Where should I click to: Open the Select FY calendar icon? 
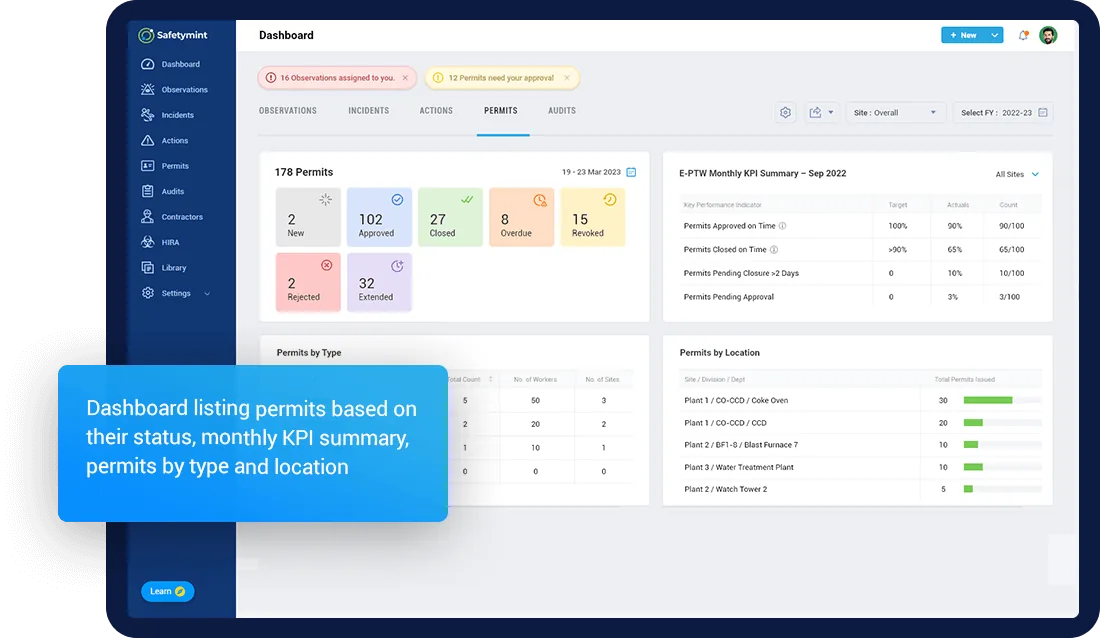point(1042,112)
